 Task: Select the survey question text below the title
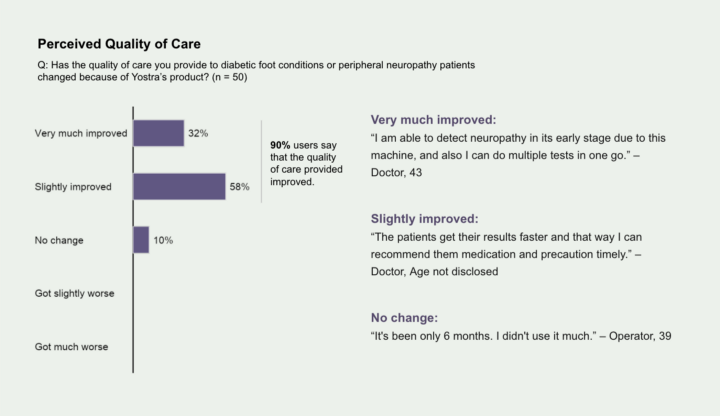click(x=254, y=71)
